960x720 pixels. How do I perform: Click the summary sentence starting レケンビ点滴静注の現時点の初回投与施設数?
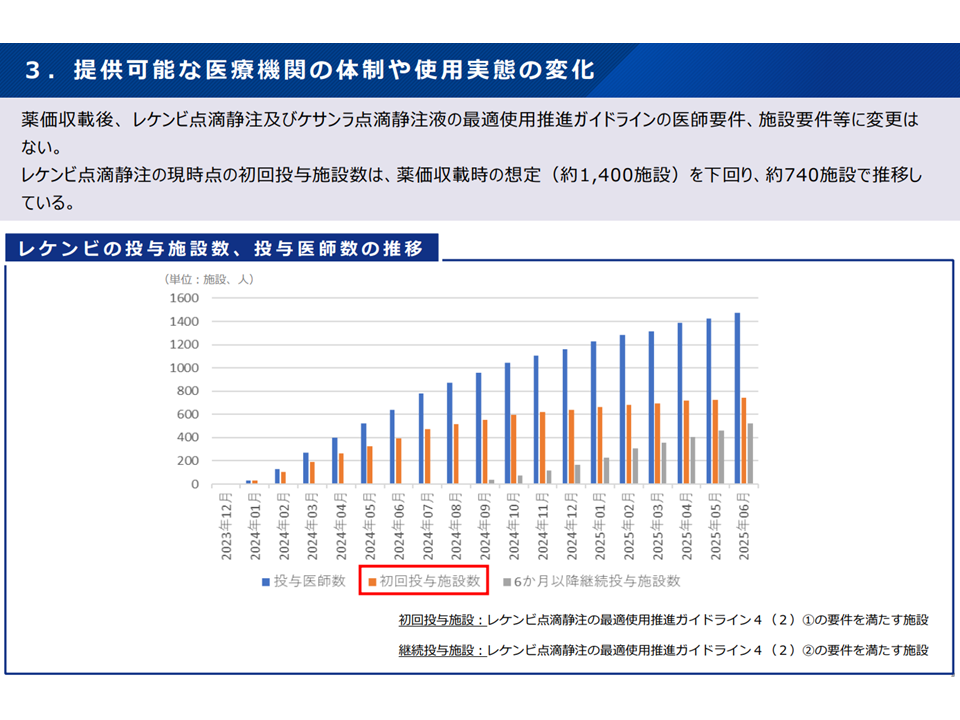click(x=471, y=189)
